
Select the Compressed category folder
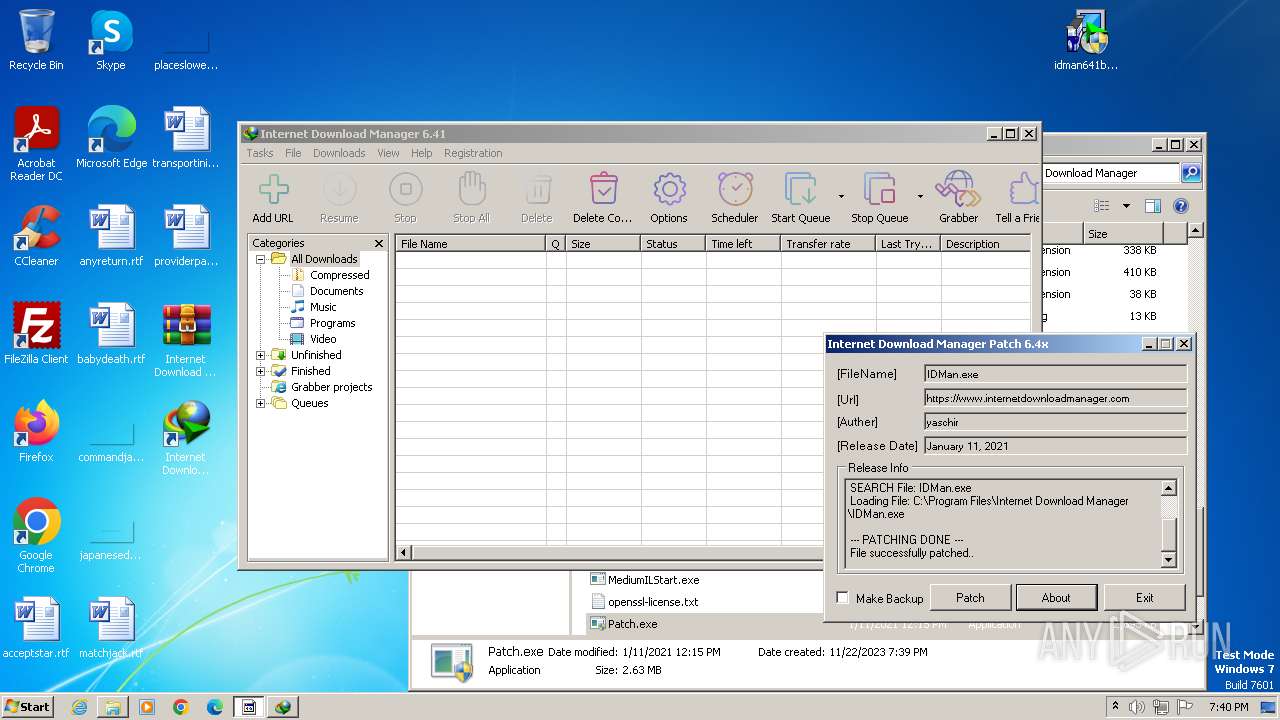[339, 275]
